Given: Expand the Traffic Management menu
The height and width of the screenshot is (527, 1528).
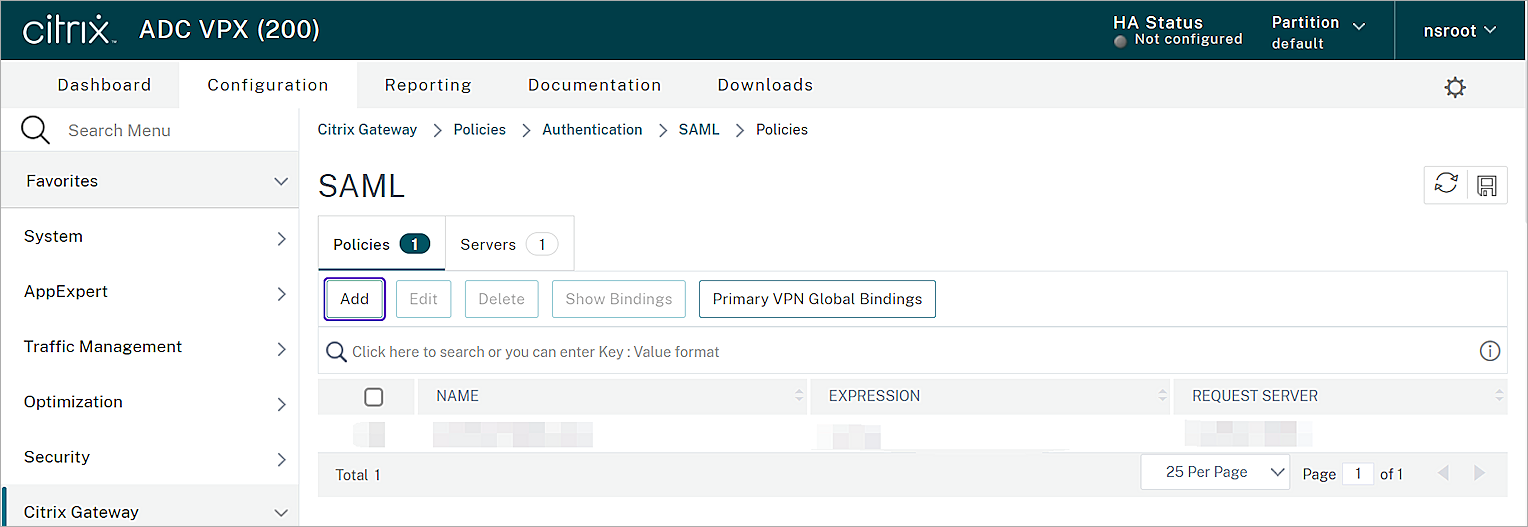Looking at the screenshot, I should point(150,347).
